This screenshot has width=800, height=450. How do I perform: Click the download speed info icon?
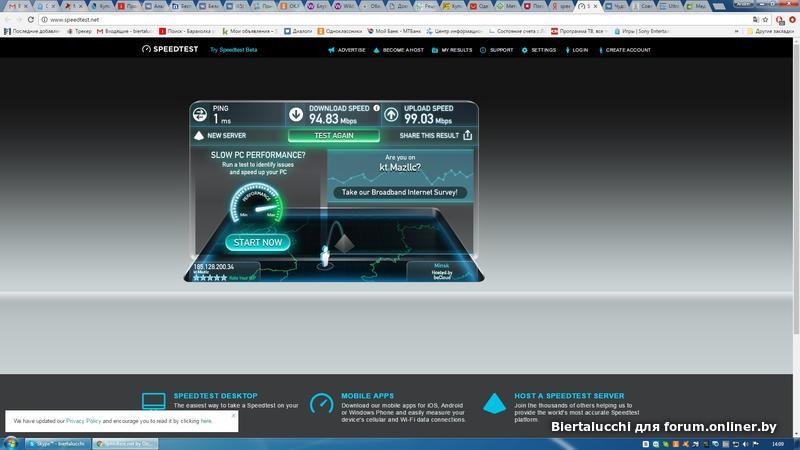click(x=377, y=108)
